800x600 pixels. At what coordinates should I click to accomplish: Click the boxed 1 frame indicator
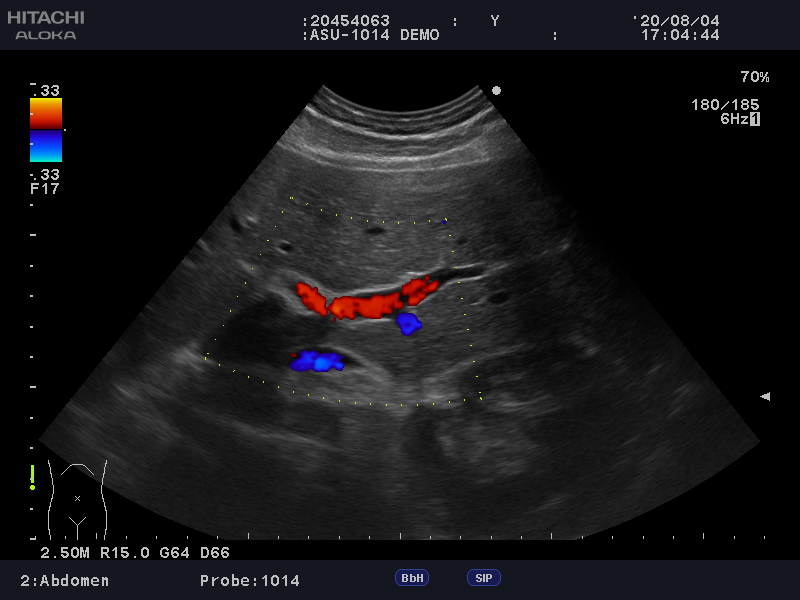755,119
